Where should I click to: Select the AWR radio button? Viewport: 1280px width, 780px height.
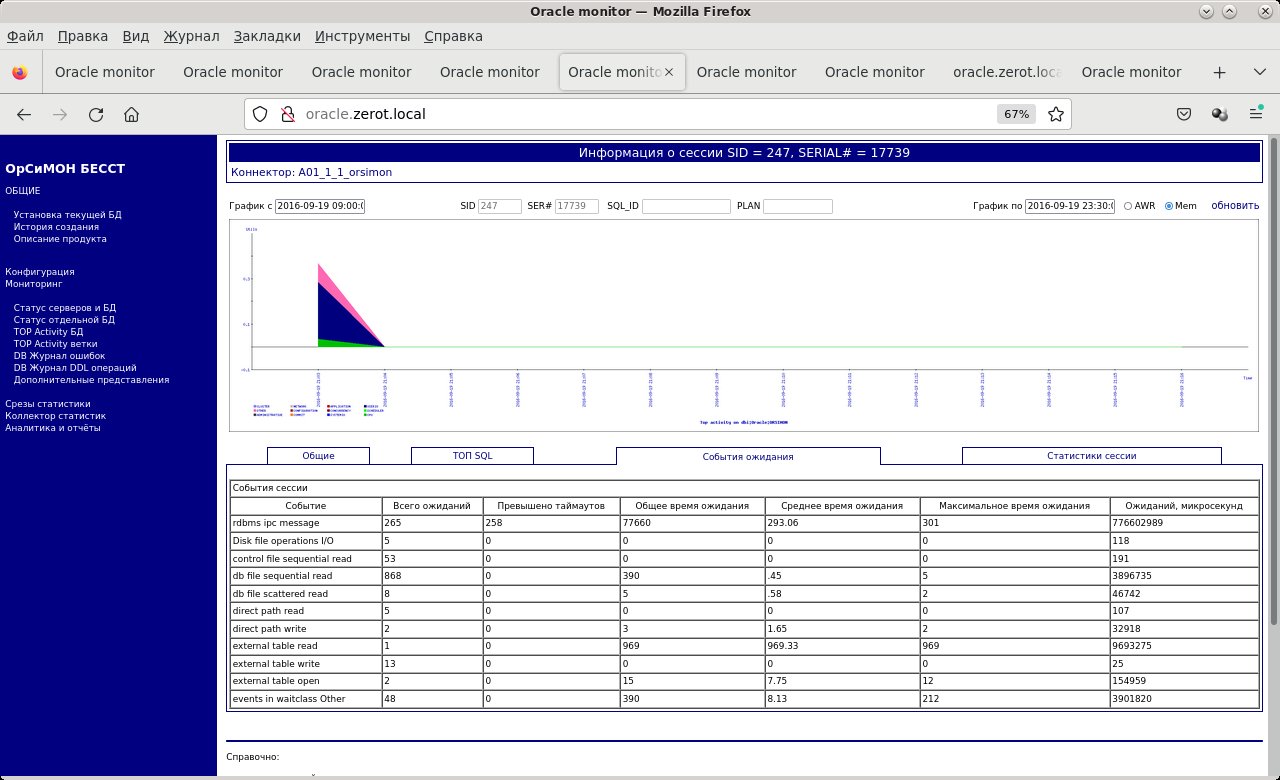(x=1129, y=206)
